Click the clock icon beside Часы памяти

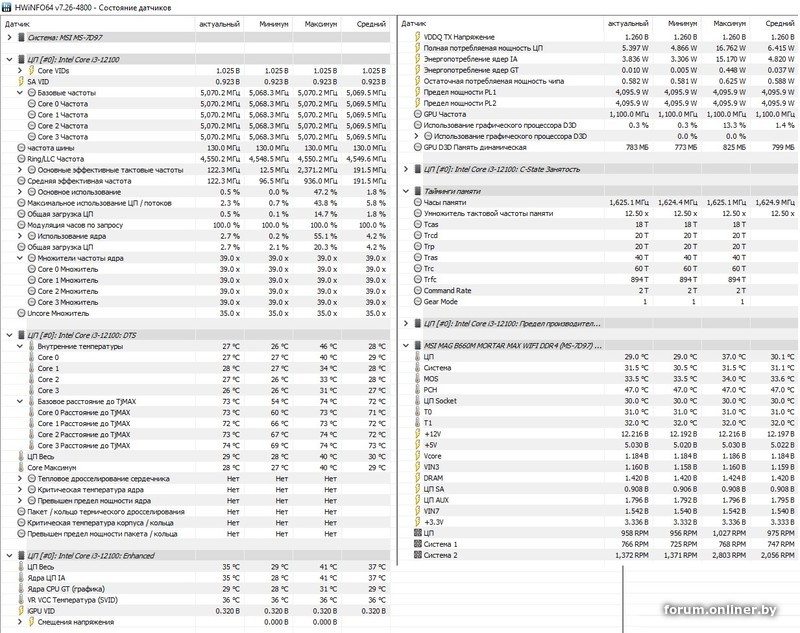pos(416,202)
